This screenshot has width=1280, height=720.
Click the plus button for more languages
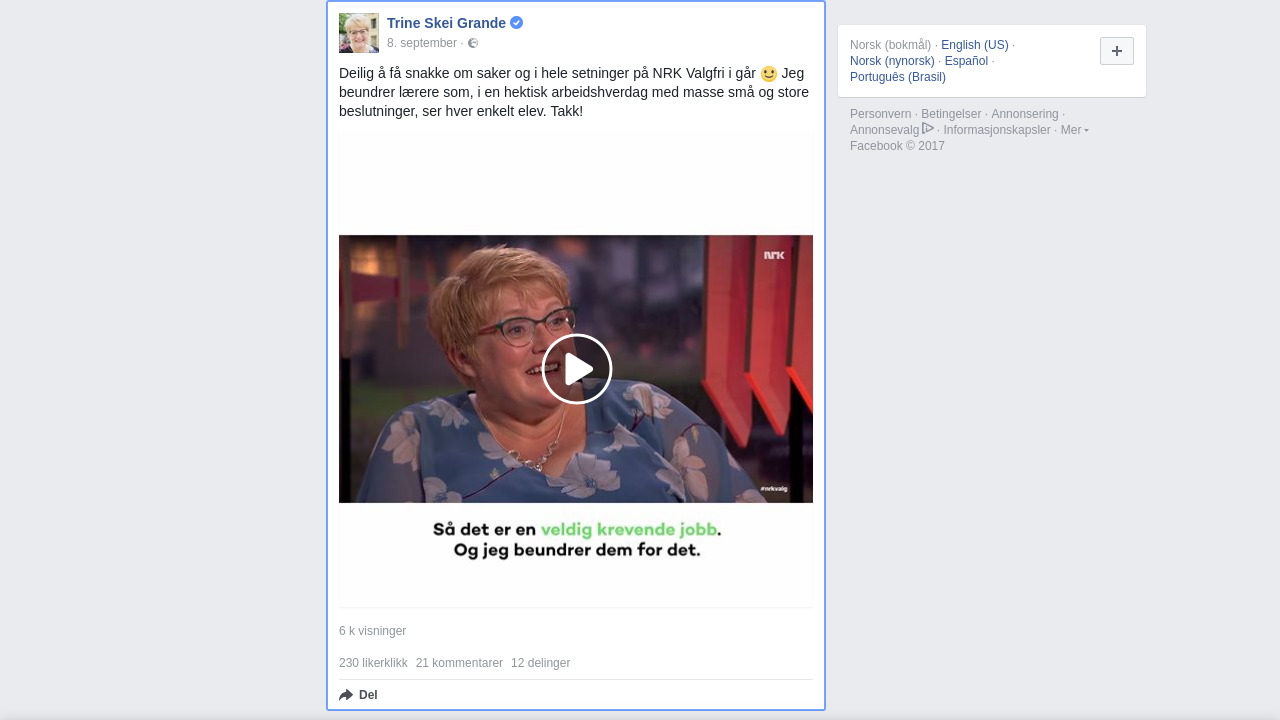pyautogui.click(x=1117, y=51)
